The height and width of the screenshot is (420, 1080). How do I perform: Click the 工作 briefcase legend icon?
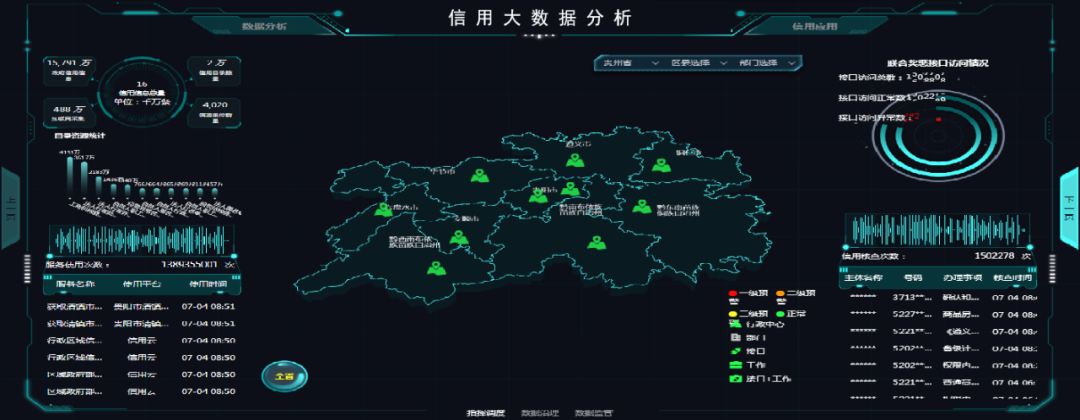click(x=734, y=365)
